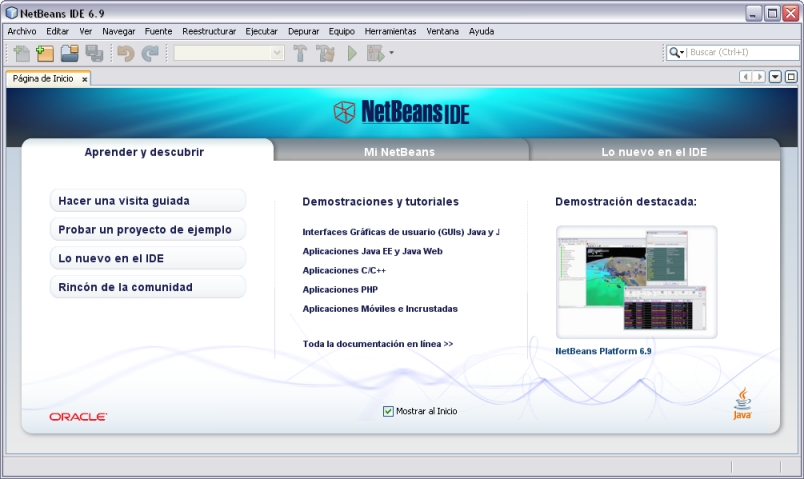Open Aplicaciones PHP tutorial link
The height and width of the screenshot is (479, 804).
(x=340, y=290)
